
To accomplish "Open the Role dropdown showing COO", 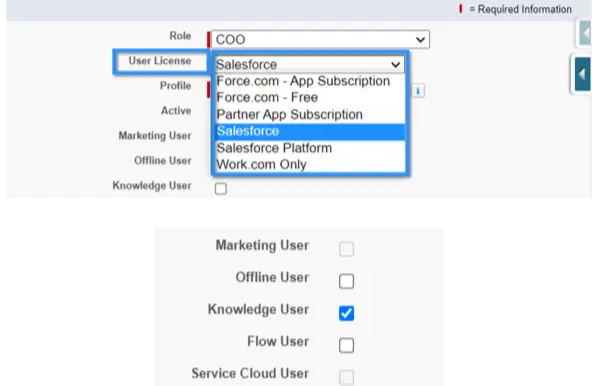I will (320, 39).
